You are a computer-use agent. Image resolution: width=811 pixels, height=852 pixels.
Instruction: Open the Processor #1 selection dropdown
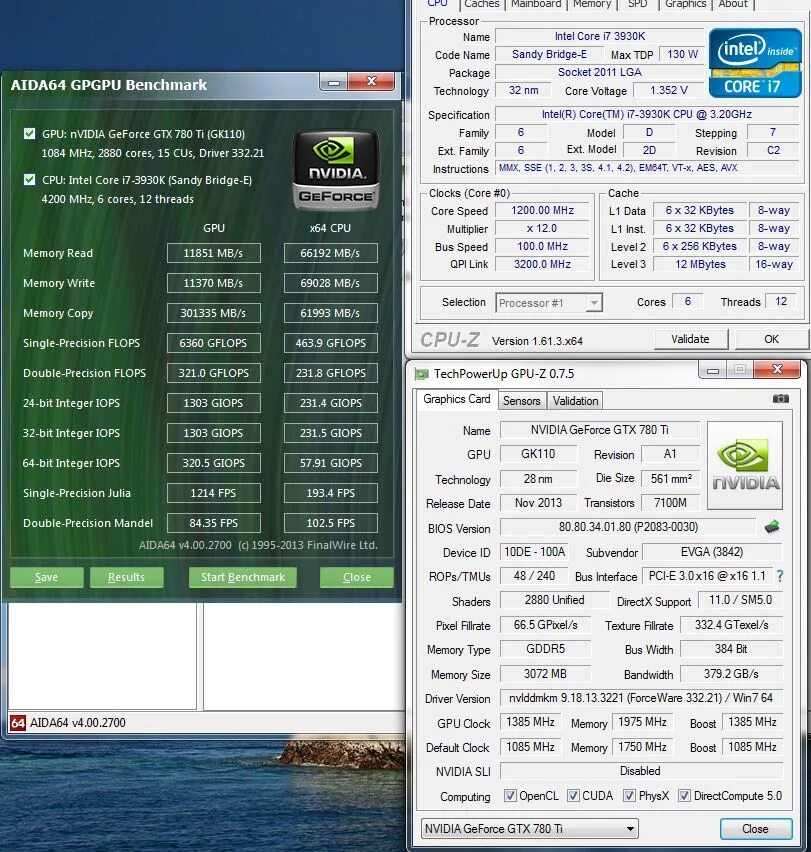tap(549, 303)
